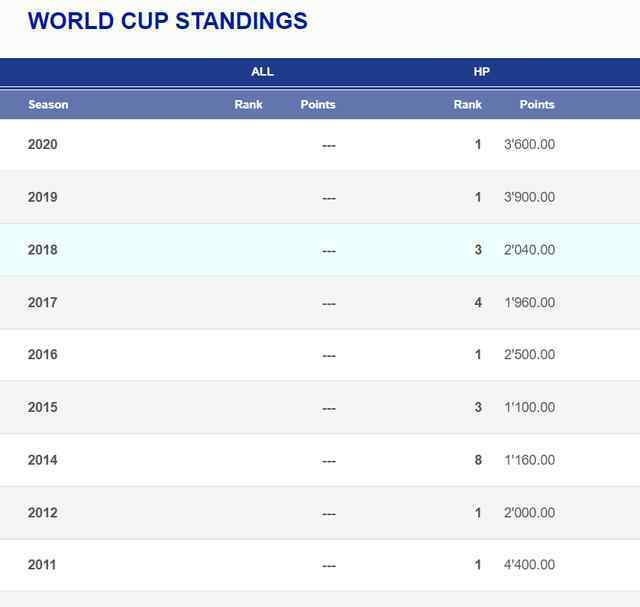Click the HP rank 8 for 2014

pyautogui.click(x=478, y=460)
